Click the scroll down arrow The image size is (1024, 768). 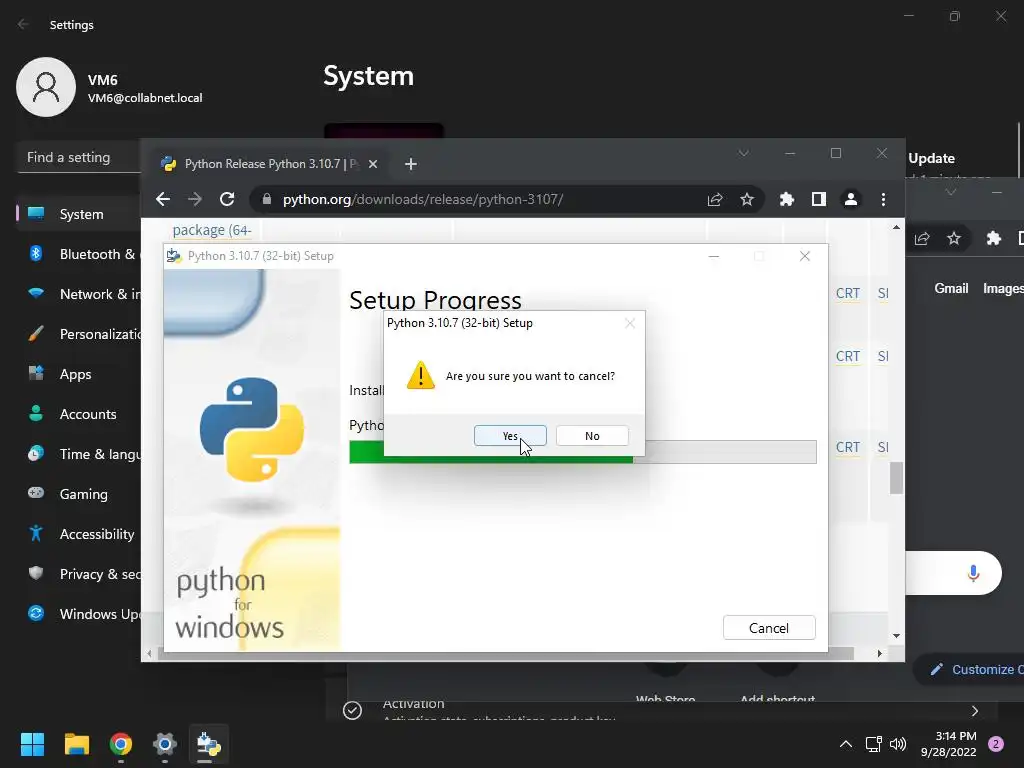click(896, 635)
